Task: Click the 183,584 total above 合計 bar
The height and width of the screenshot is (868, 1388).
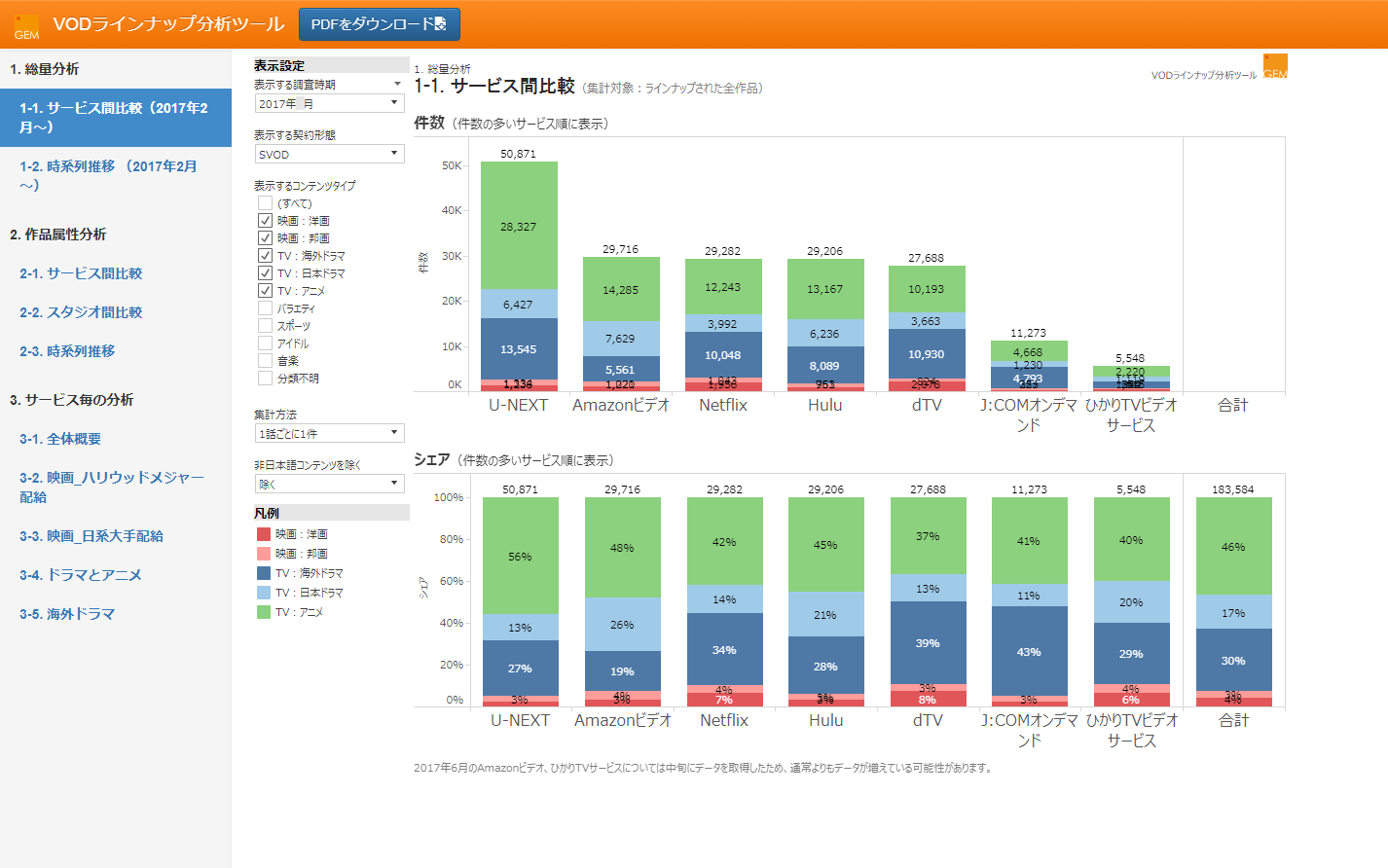Action: 1233,489
